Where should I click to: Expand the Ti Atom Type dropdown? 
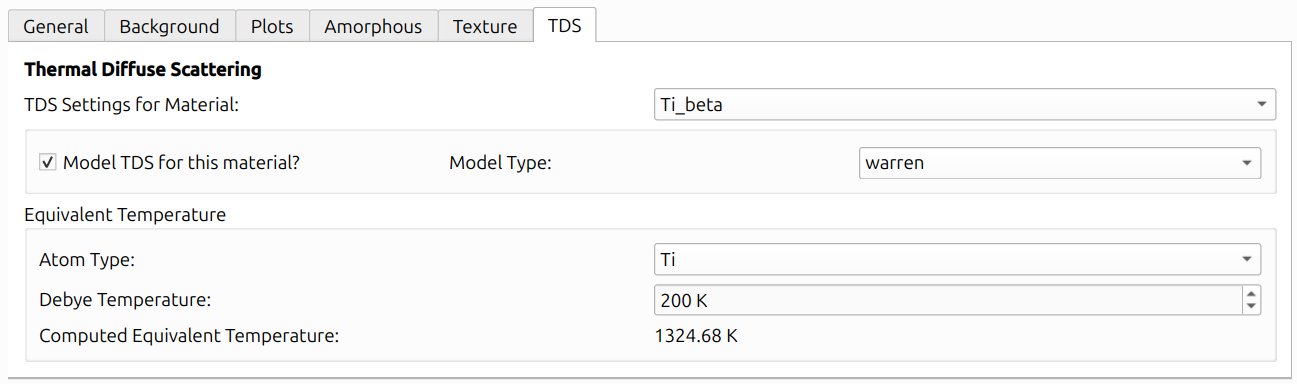tap(957, 260)
